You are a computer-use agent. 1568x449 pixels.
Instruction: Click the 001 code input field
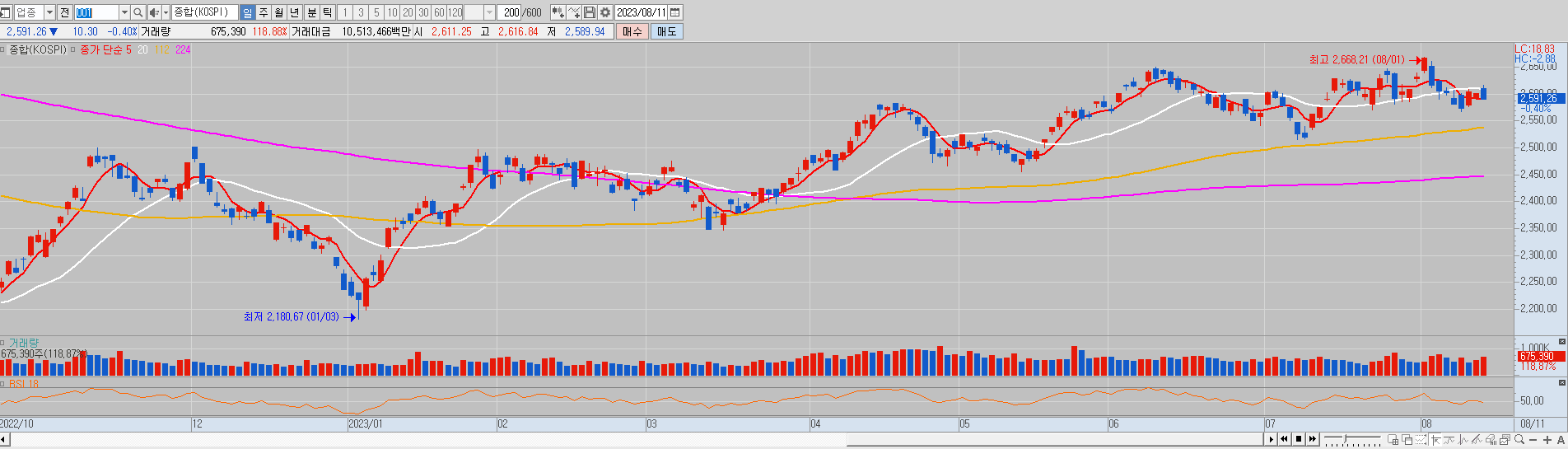click(x=96, y=12)
